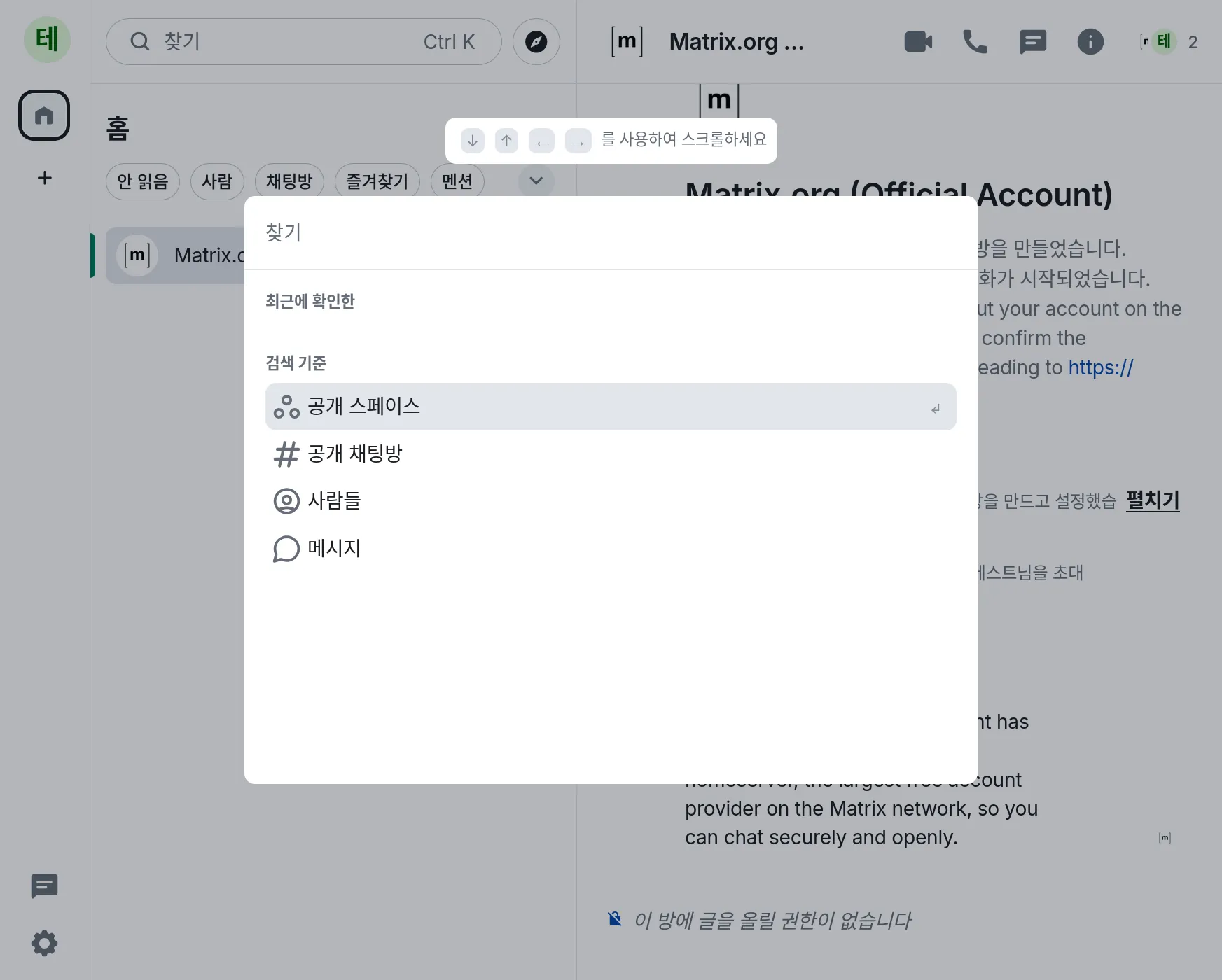Click the public spaces icon in dialog
The height and width of the screenshot is (980, 1222).
(x=286, y=407)
